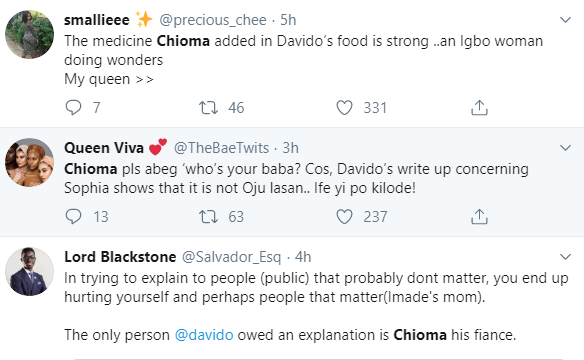584x360 pixels.
Task: Open the 5h timestamp on smallieee's tweet
Action: pyautogui.click(x=288, y=20)
